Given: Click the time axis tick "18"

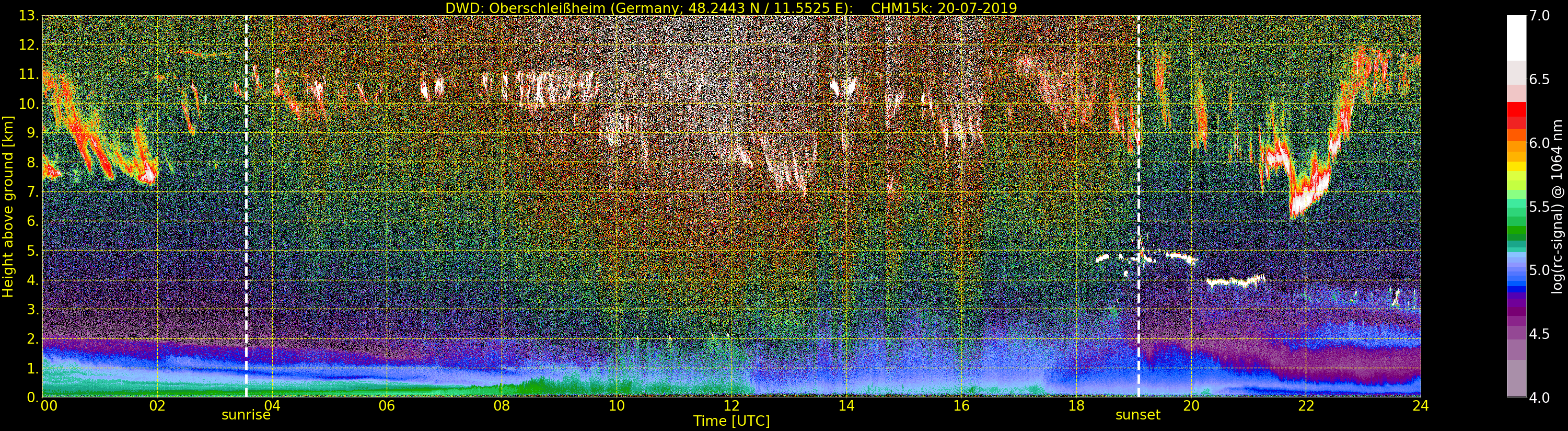Looking at the screenshot, I should pos(1076,405).
